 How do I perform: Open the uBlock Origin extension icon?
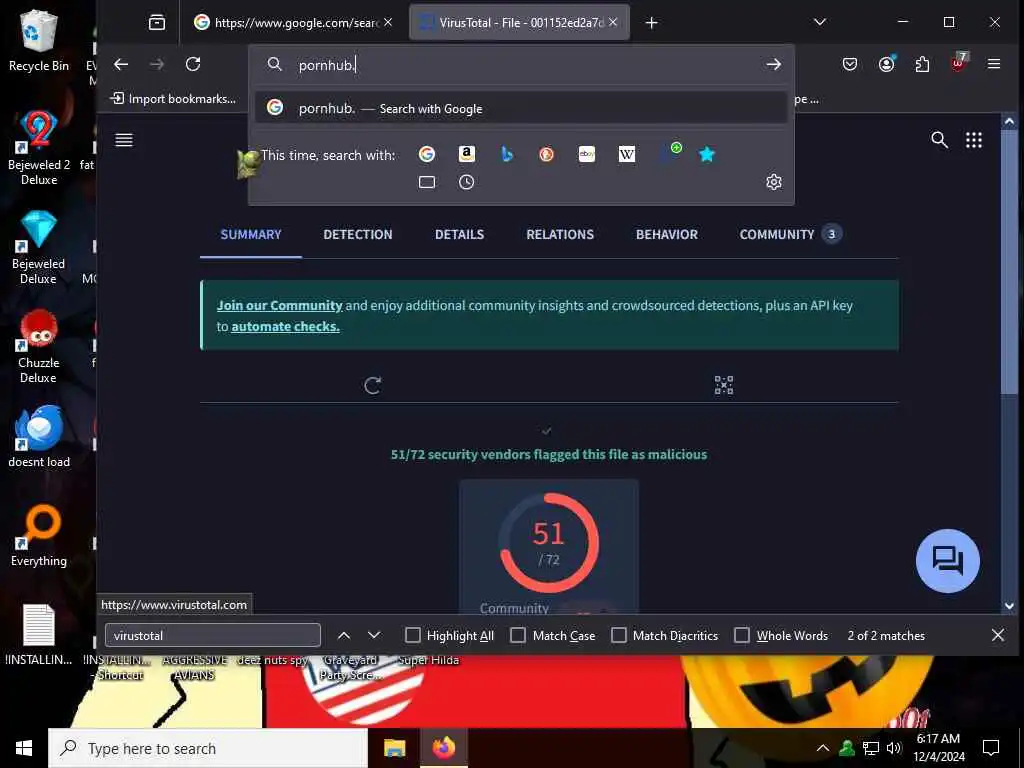[x=958, y=63]
